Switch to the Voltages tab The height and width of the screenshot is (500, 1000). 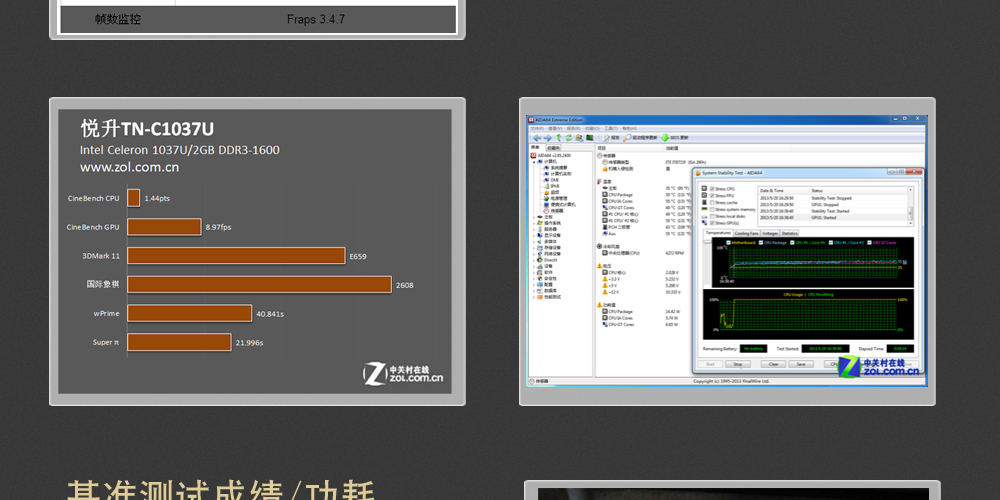pyautogui.click(x=770, y=233)
